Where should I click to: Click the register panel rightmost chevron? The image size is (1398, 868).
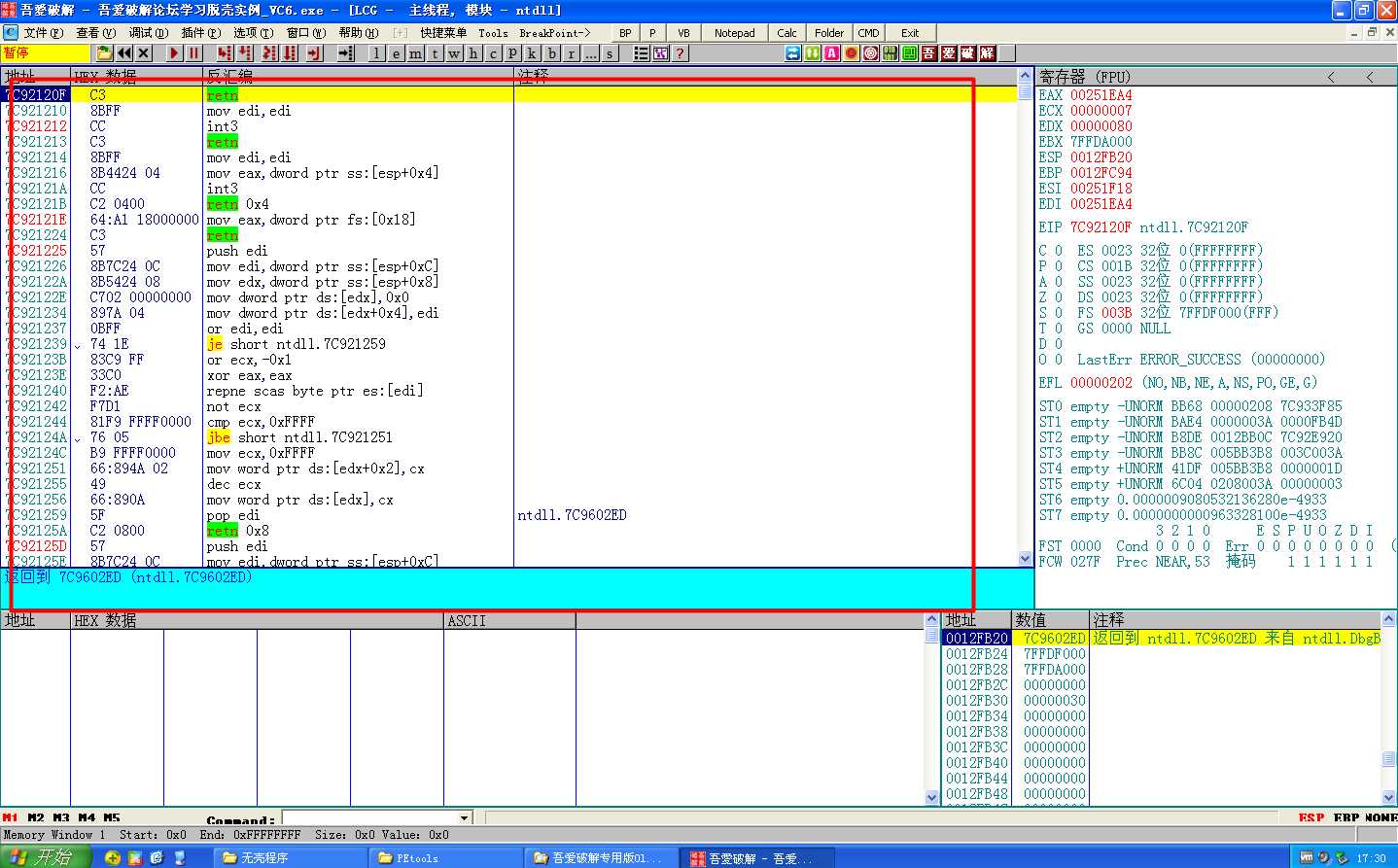click(x=1370, y=77)
